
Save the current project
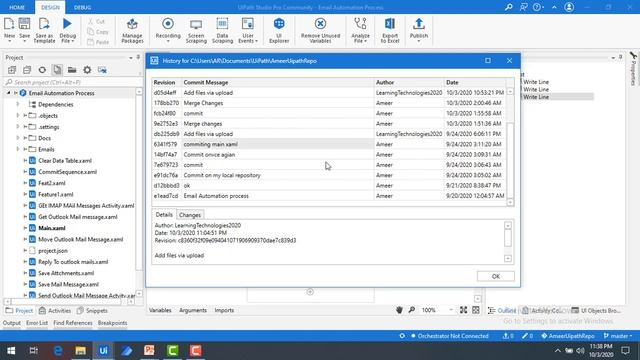pyautogui.click(x=24, y=29)
